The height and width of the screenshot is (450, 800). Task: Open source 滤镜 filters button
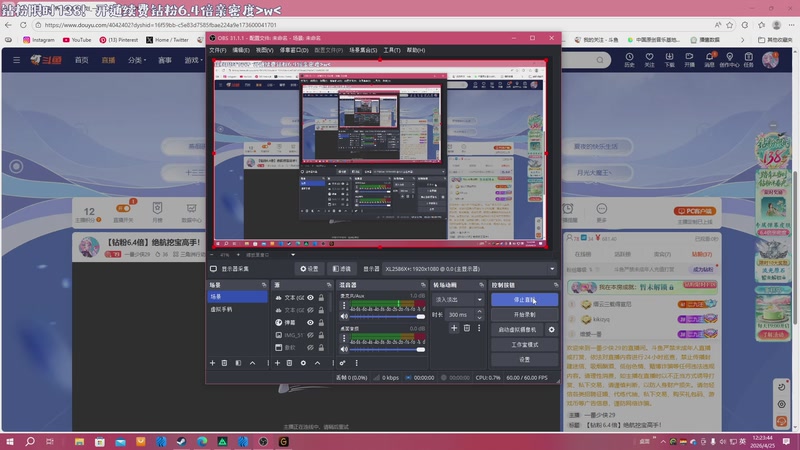tap(341, 269)
